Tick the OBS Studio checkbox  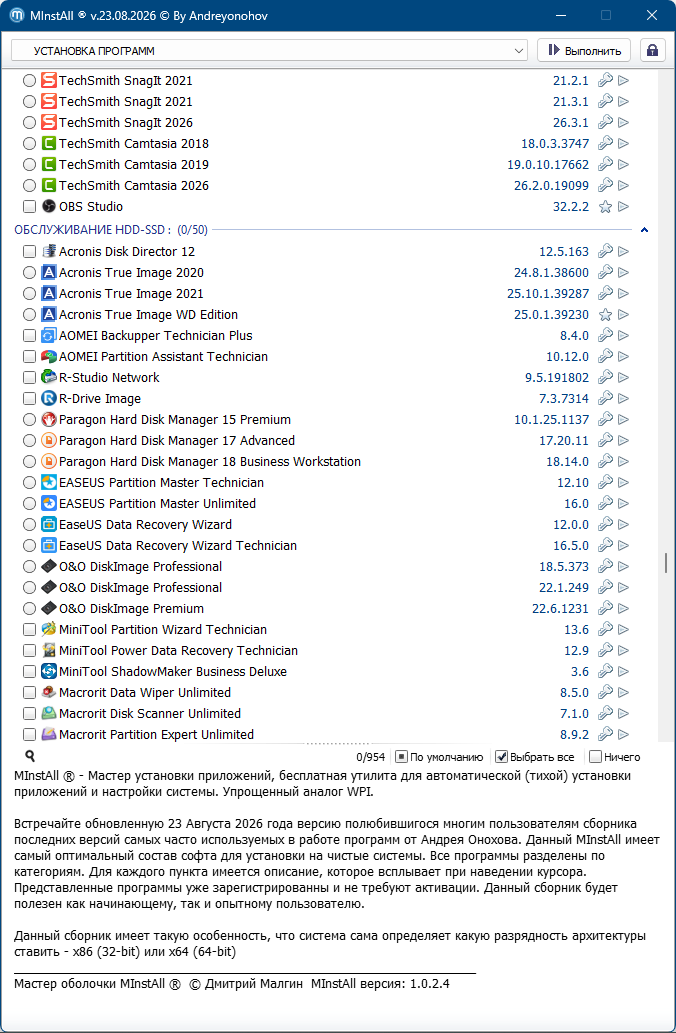point(29,207)
